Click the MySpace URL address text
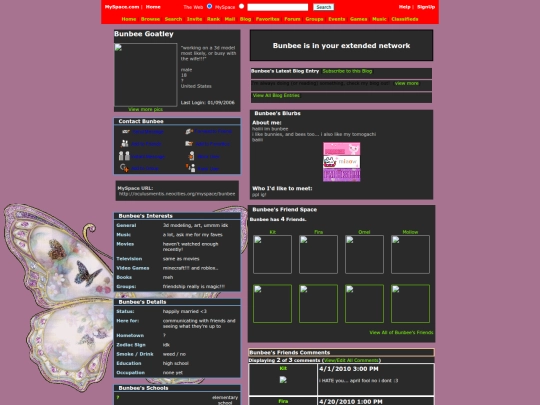The height and width of the screenshot is (405, 540). [x=177, y=194]
